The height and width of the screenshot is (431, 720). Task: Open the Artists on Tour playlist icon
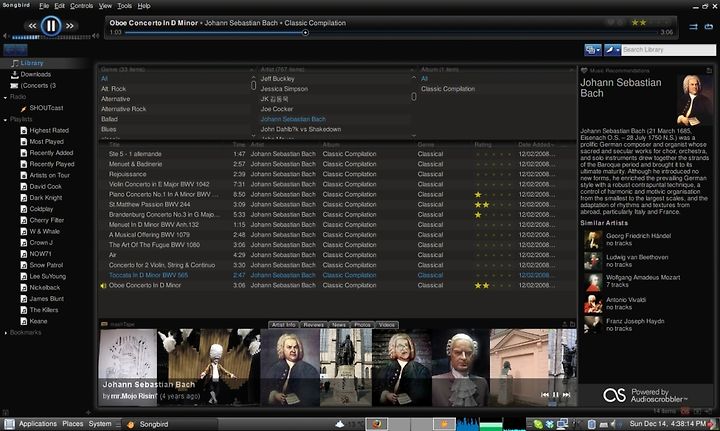[23, 175]
